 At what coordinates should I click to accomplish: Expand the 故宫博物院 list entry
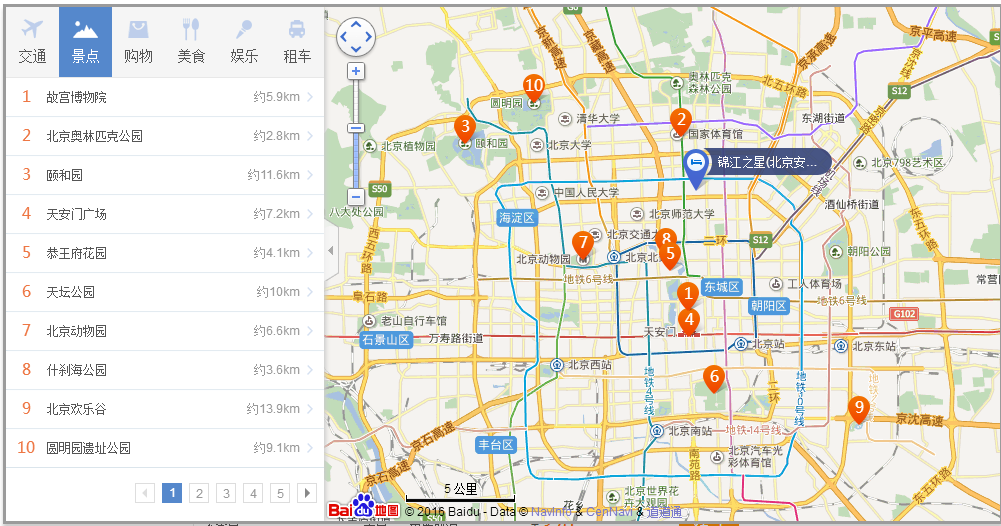[165, 97]
